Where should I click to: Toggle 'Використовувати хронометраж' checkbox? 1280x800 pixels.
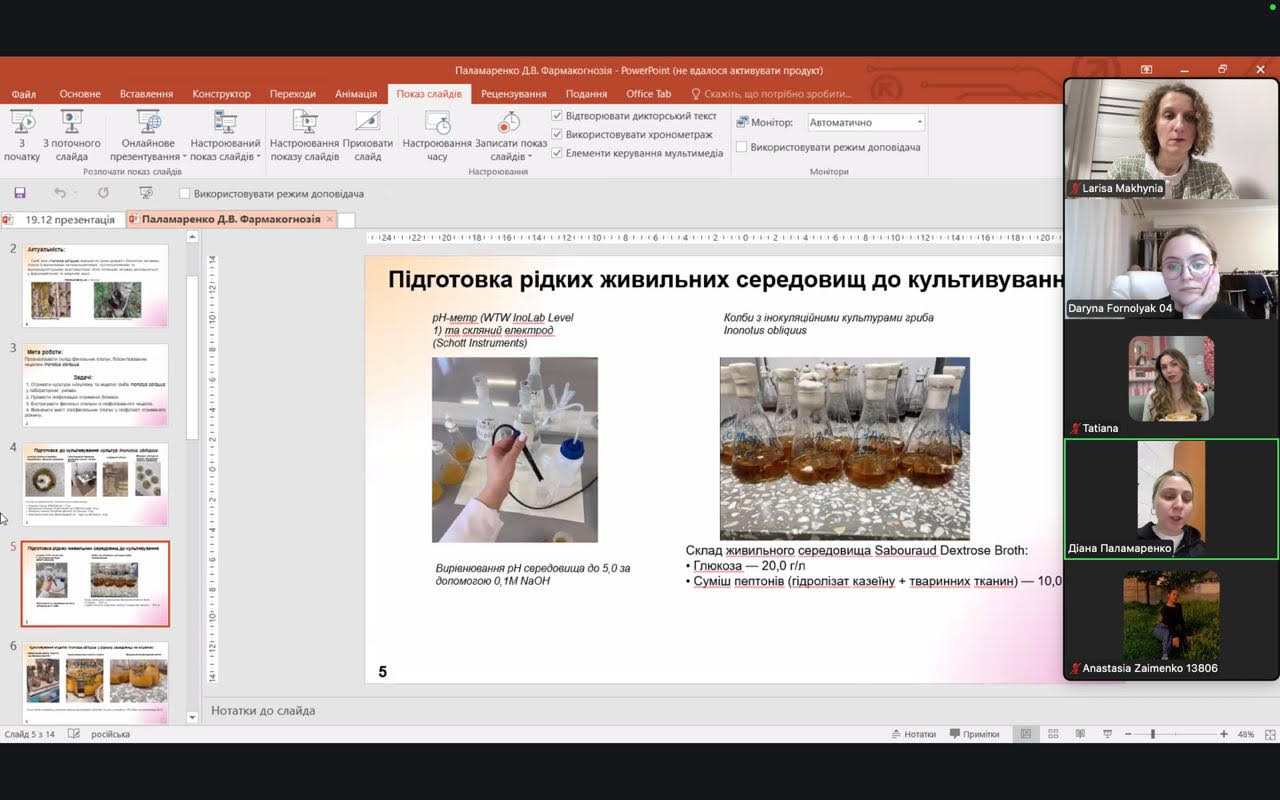[558, 135]
